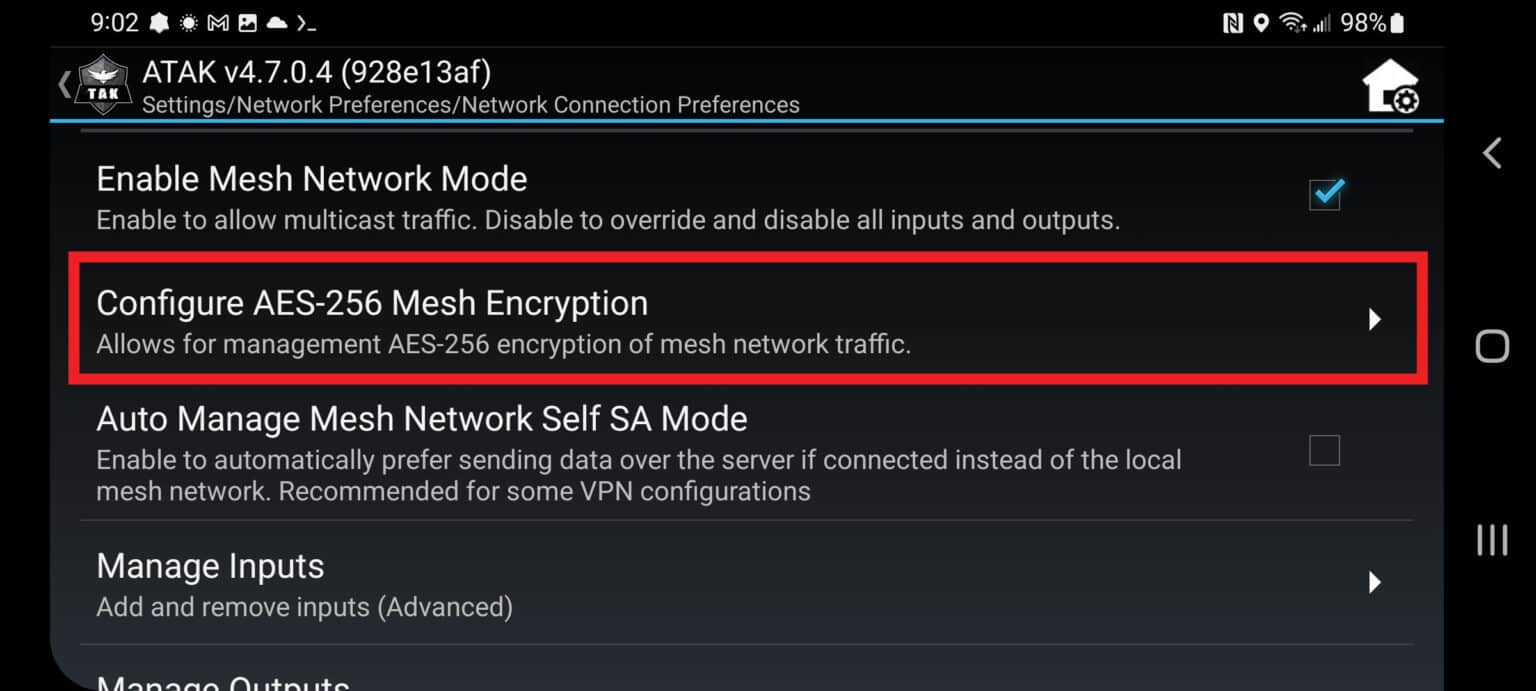Select Configure AES-256 Mesh Encryption title

tap(372, 303)
